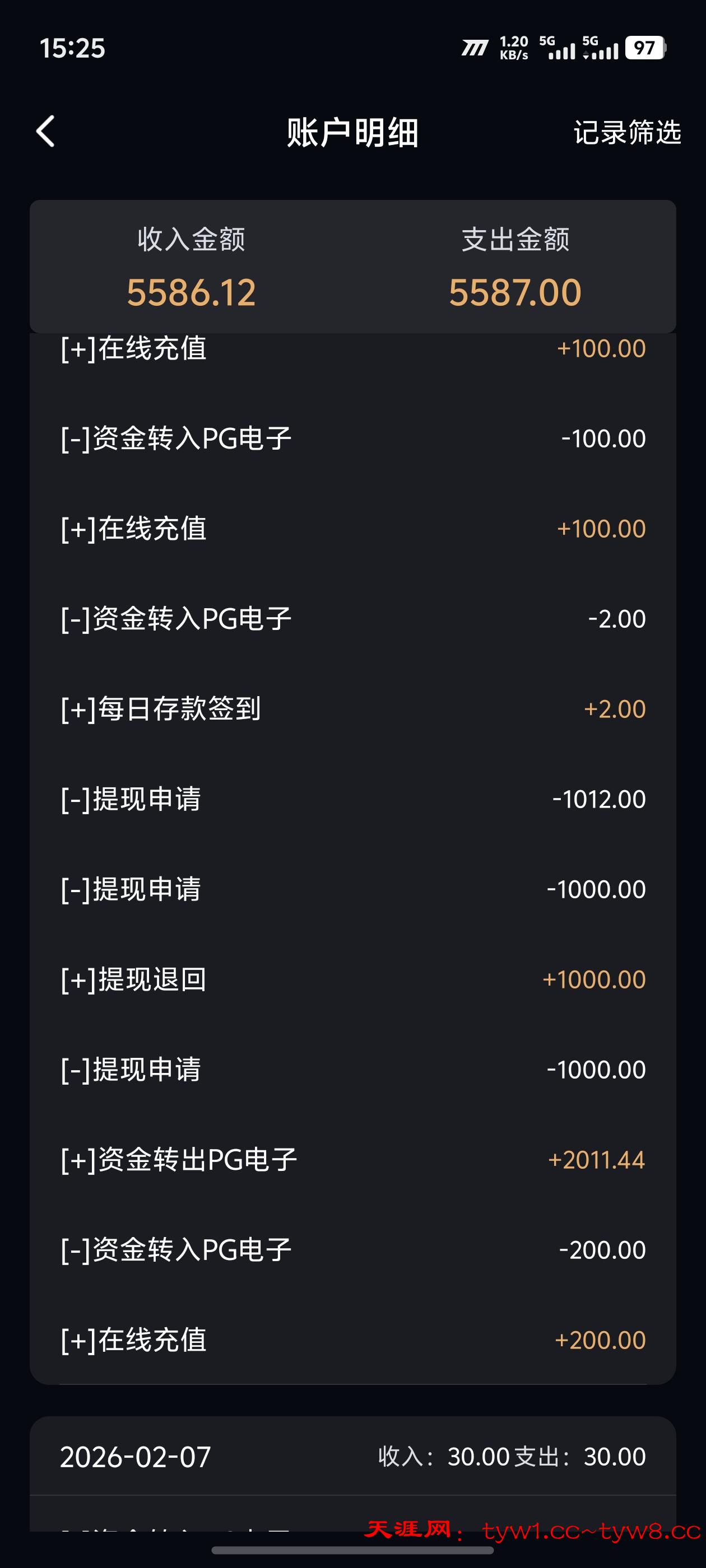Tap the 15:25 clock
The width and height of the screenshot is (706, 1568).
pos(72,48)
